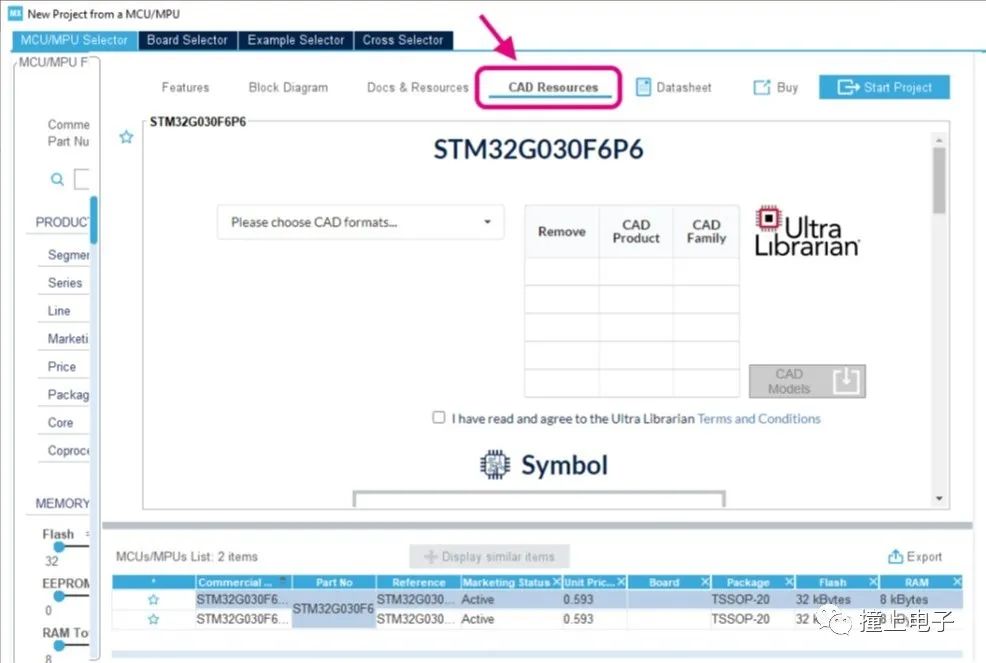Expand the Coprocessor filter

[69, 450]
